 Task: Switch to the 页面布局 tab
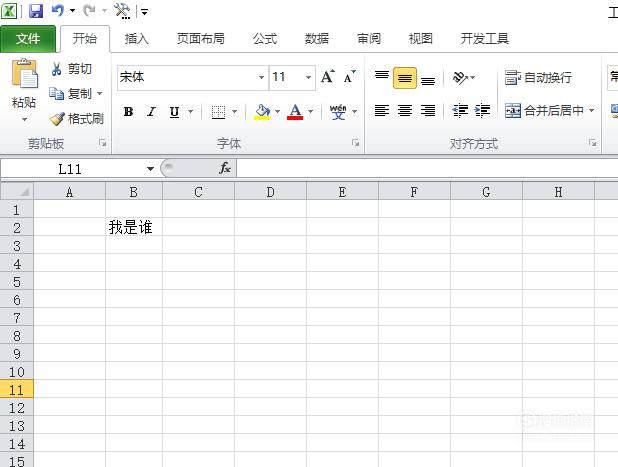coord(201,39)
